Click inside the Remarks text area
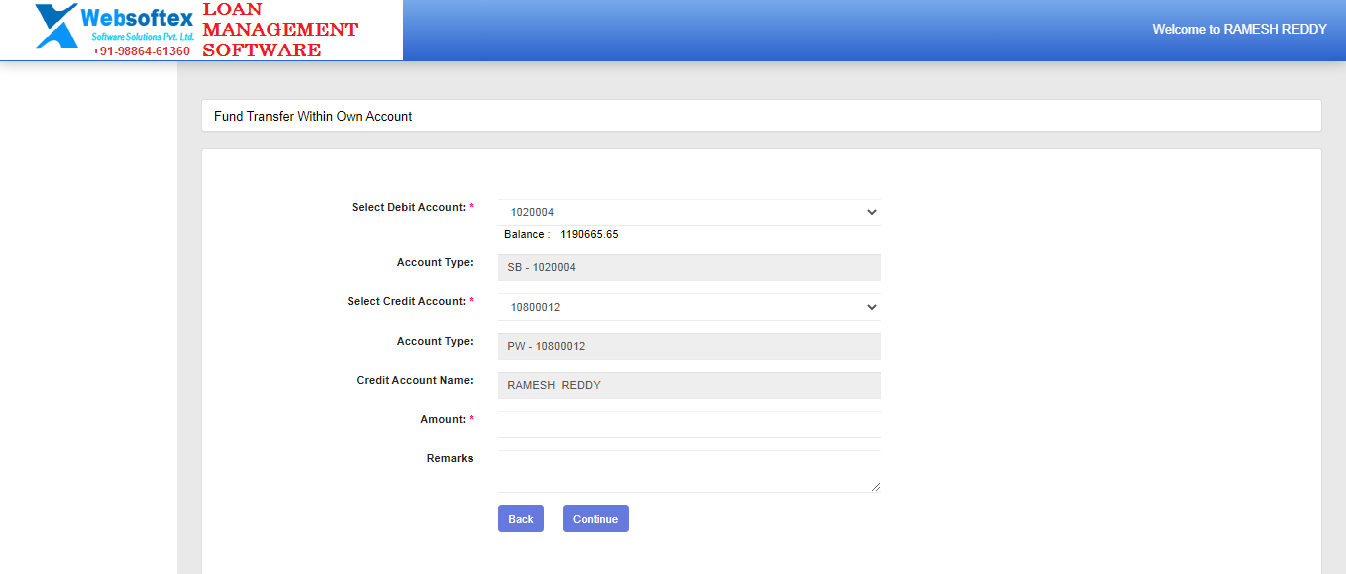Viewport: 1346px width, 574px height. click(689, 471)
